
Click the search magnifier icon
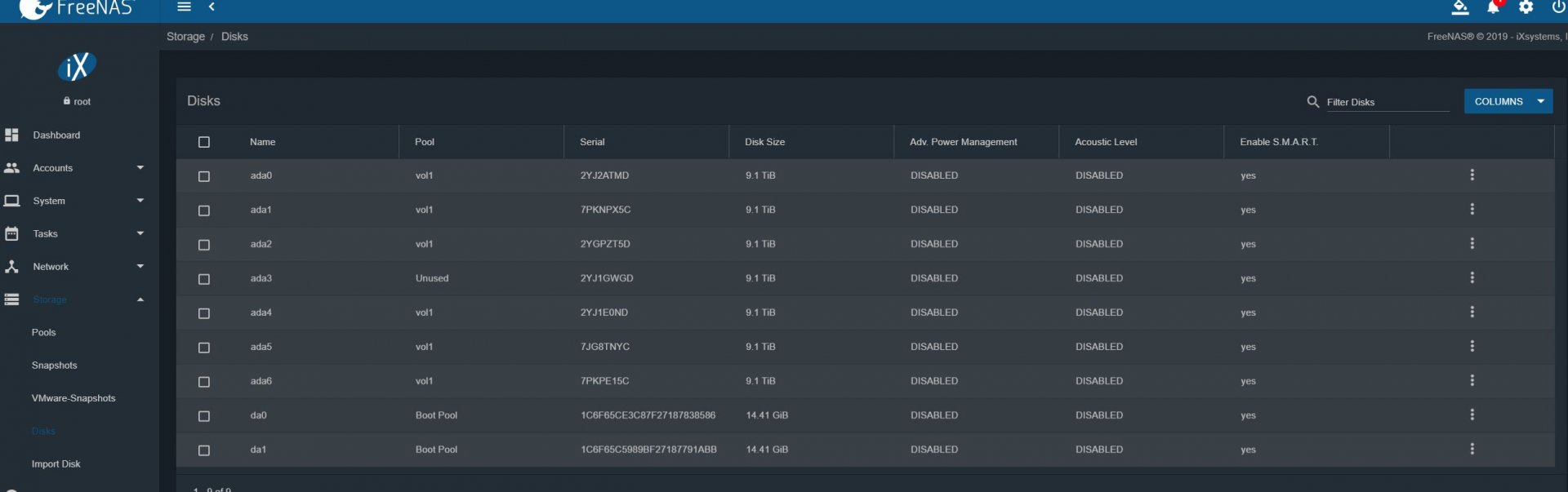click(x=1312, y=102)
